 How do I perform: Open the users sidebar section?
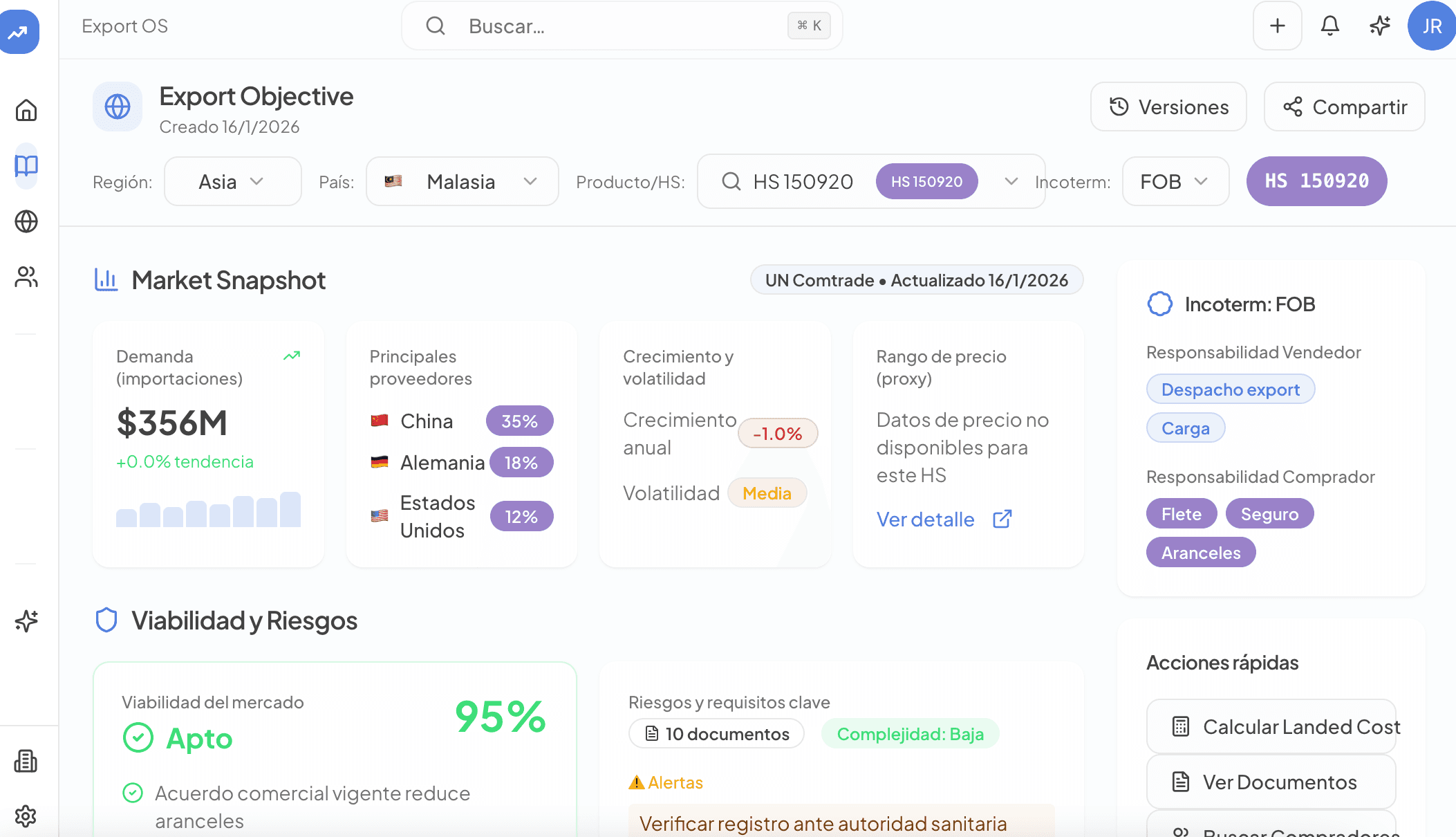click(x=26, y=277)
